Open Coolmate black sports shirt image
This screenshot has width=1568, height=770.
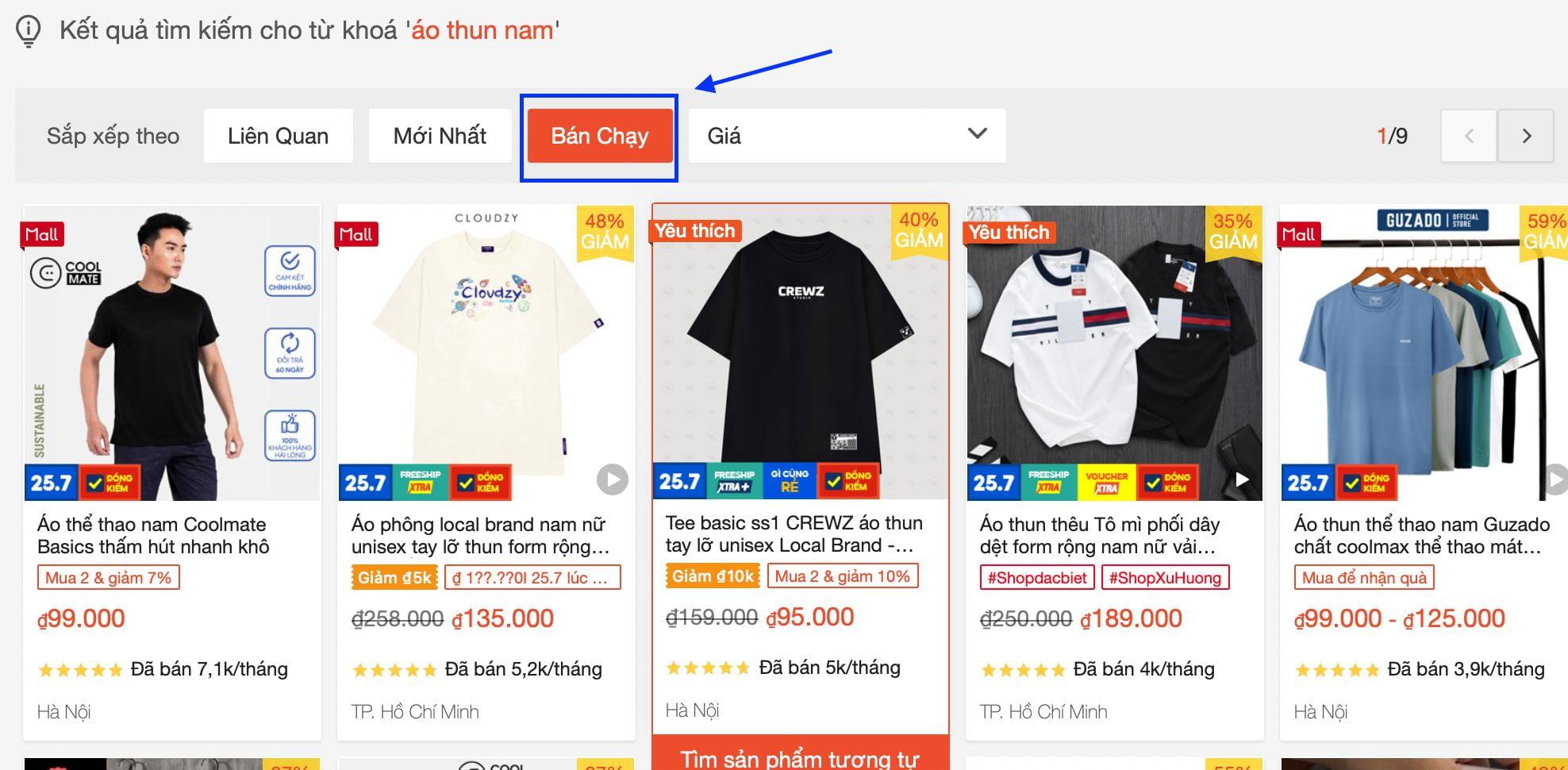pyautogui.click(x=172, y=352)
